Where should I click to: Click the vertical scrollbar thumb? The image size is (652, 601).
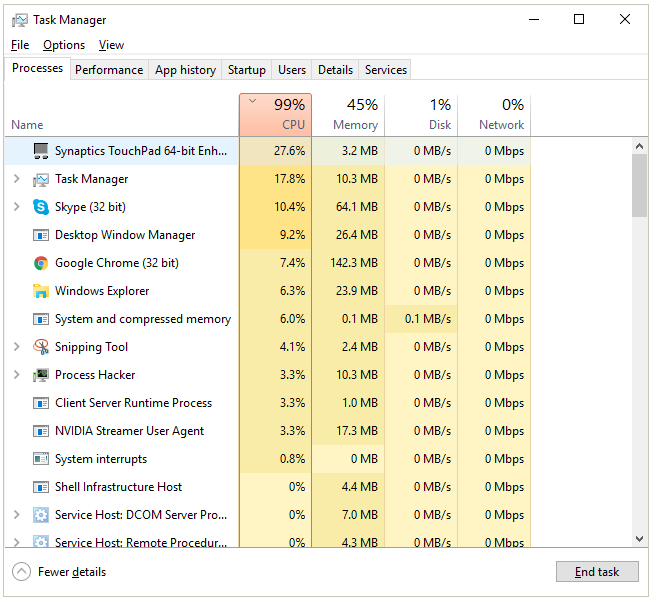pos(640,185)
